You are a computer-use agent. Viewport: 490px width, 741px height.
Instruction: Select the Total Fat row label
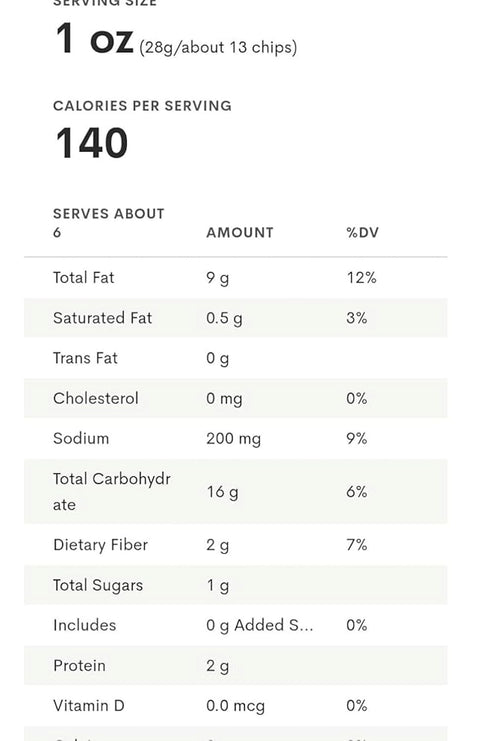tap(84, 277)
